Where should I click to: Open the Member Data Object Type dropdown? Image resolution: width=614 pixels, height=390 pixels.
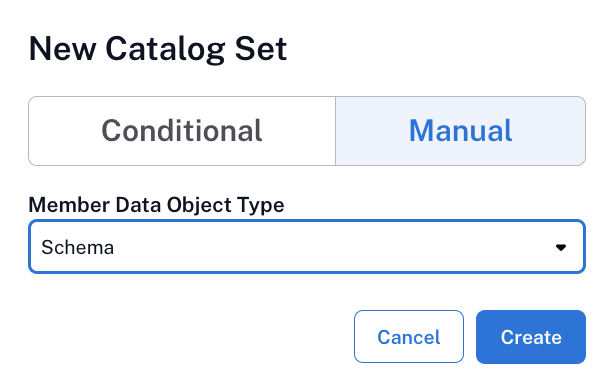tap(307, 247)
